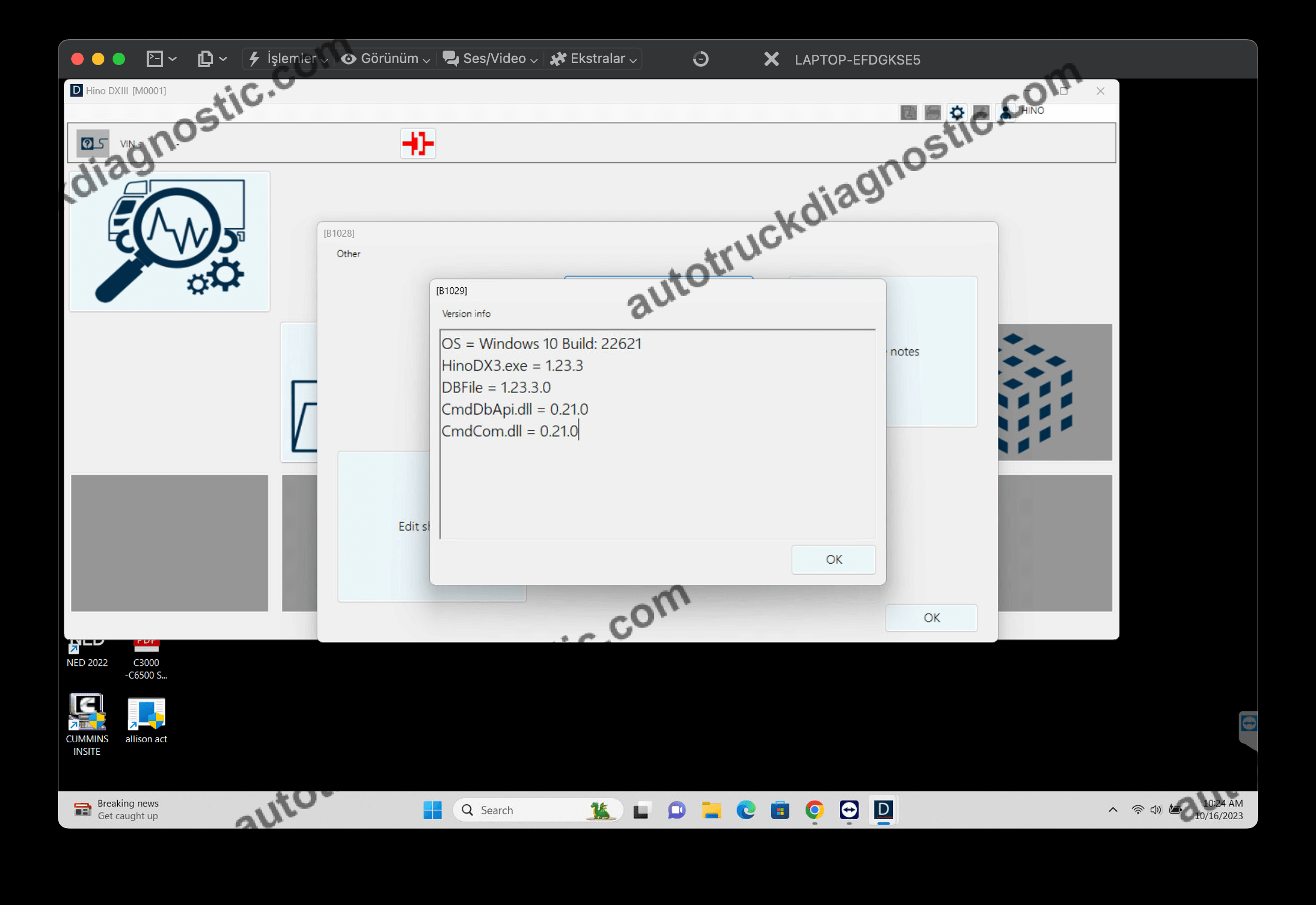This screenshot has height=905, width=1316.
Task: Open the report icon left of the printer
Action: (x=909, y=113)
